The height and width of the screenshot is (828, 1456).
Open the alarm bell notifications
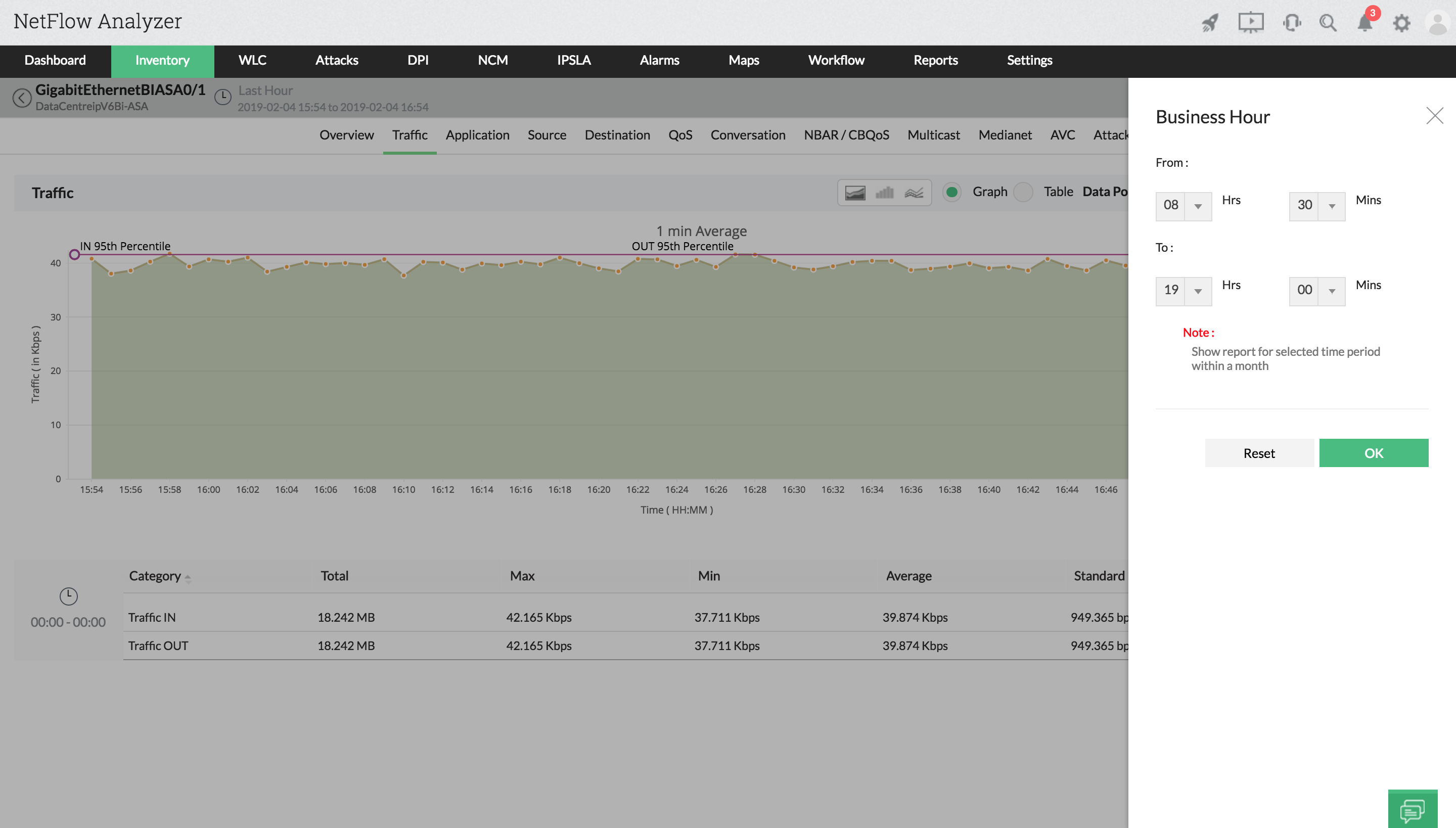[x=1365, y=23]
